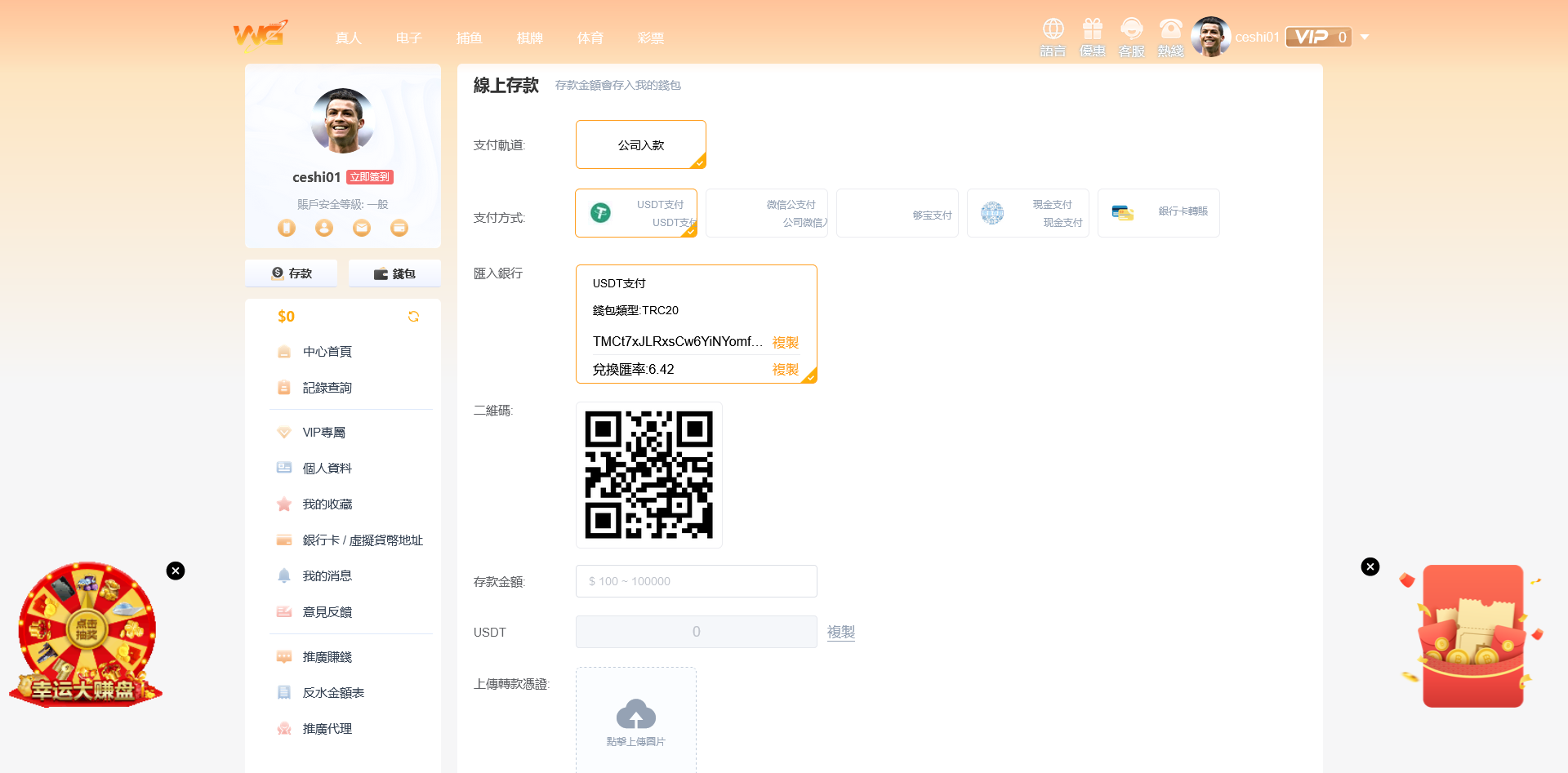Open 記錄查詢 in the sidebar
1568x773 pixels.
[x=327, y=388]
